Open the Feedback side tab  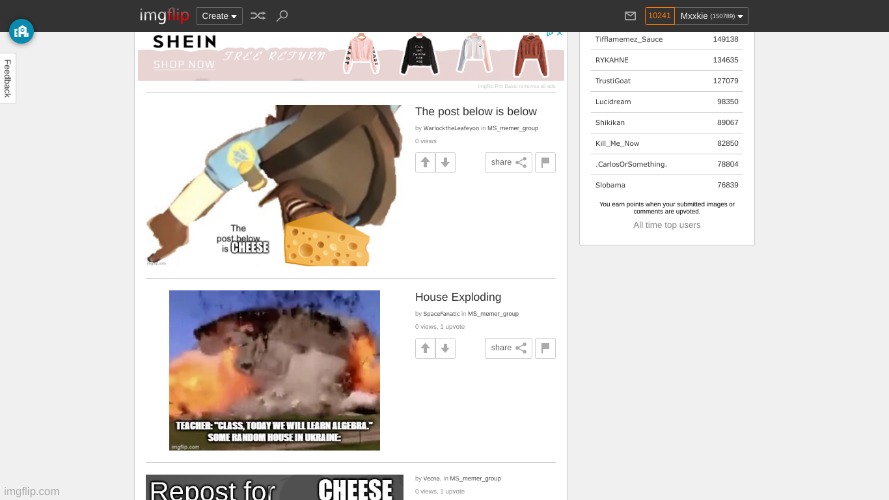(x=7, y=78)
